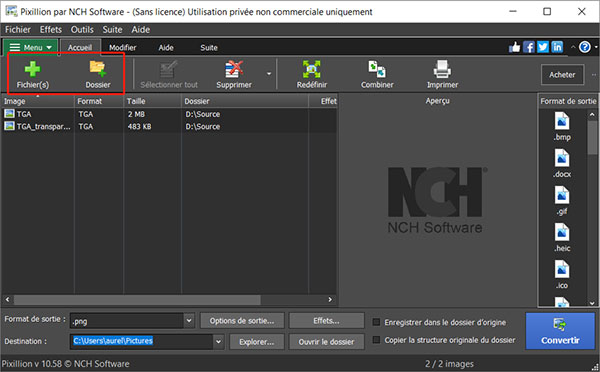This screenshot has height=372, width=600.
Task: Click Options de sortie... button
Action: point(242,321)
